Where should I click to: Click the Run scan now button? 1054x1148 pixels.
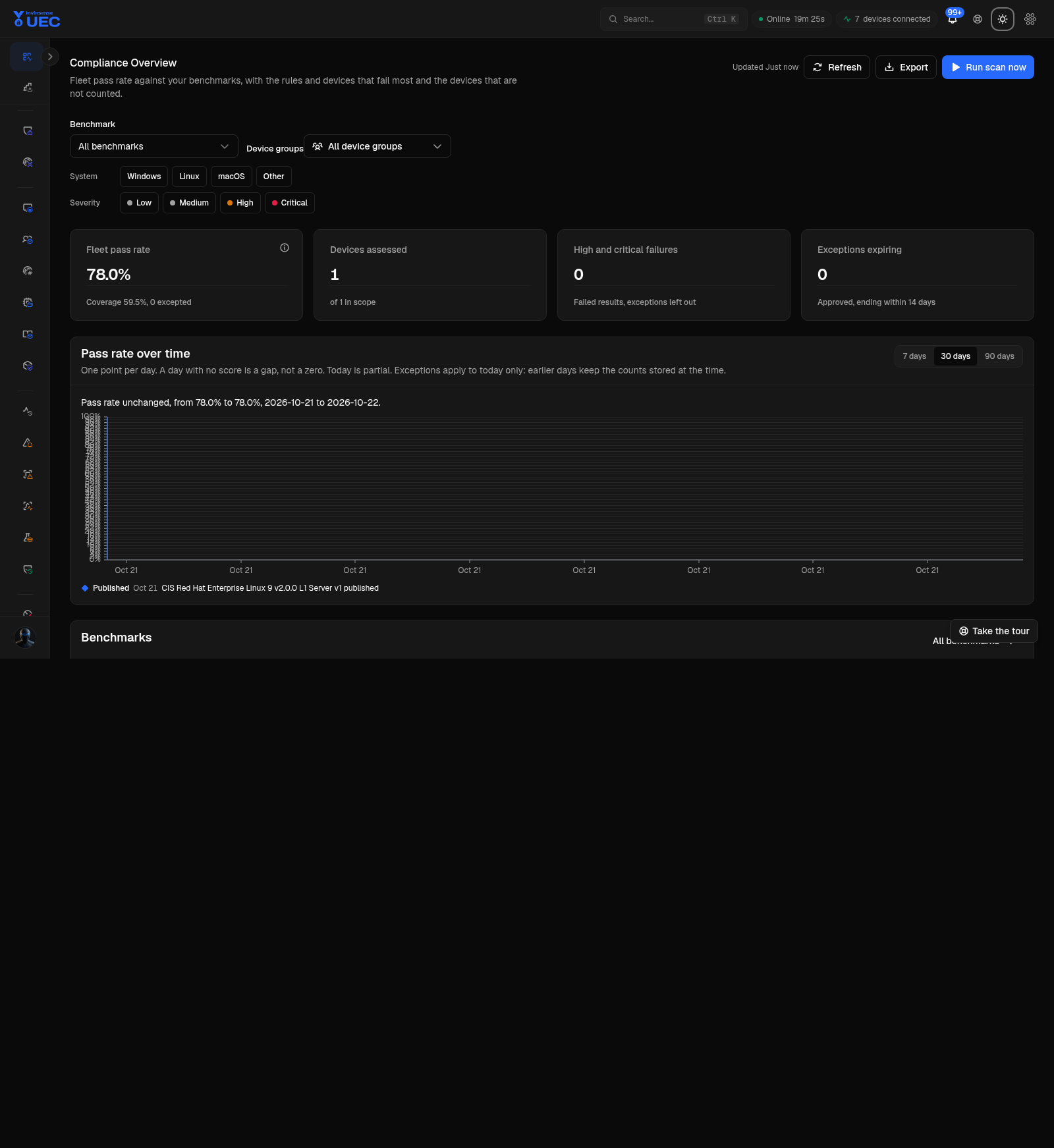[x=988, y=67]
